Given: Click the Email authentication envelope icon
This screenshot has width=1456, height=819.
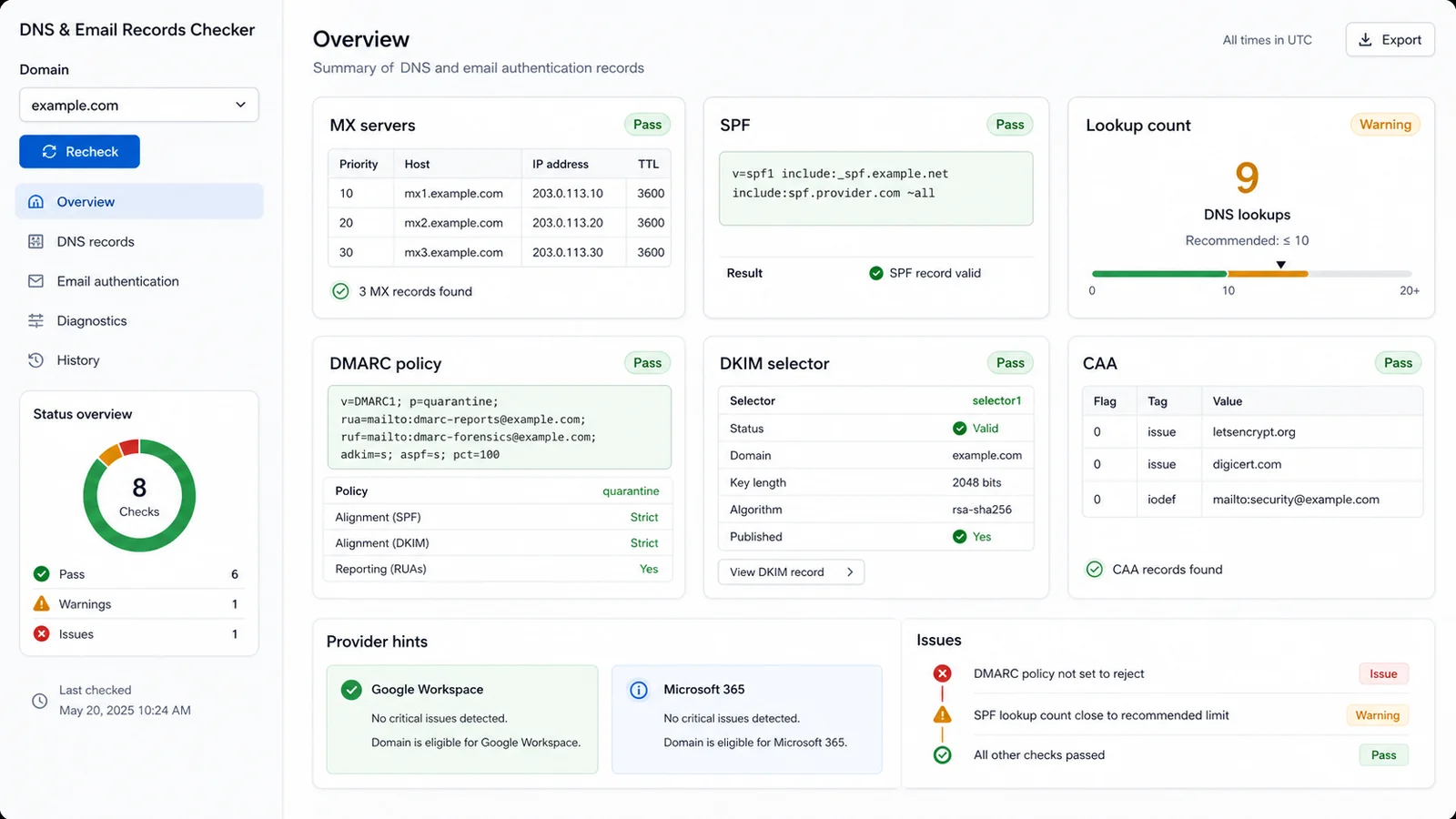Looking at the screenshot, I should pos(36,281).
